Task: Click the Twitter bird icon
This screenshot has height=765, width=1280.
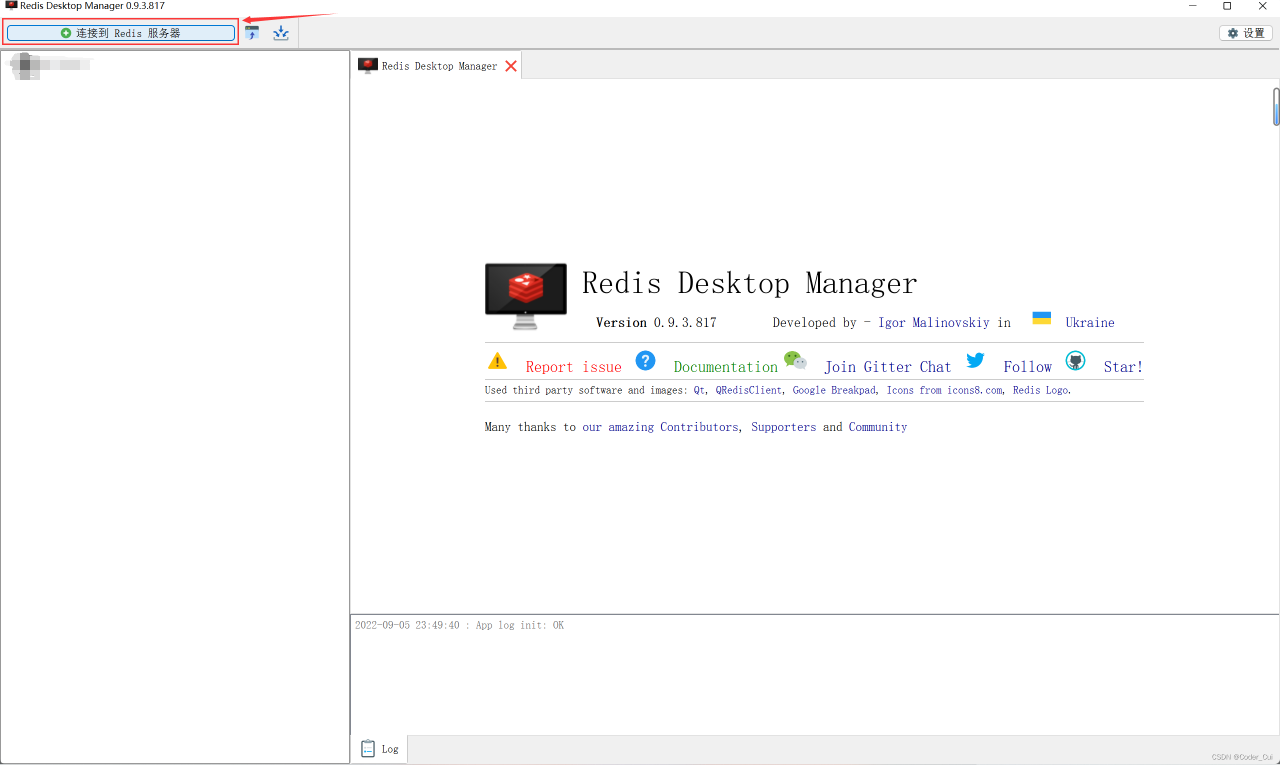Action: click(975, 361)
